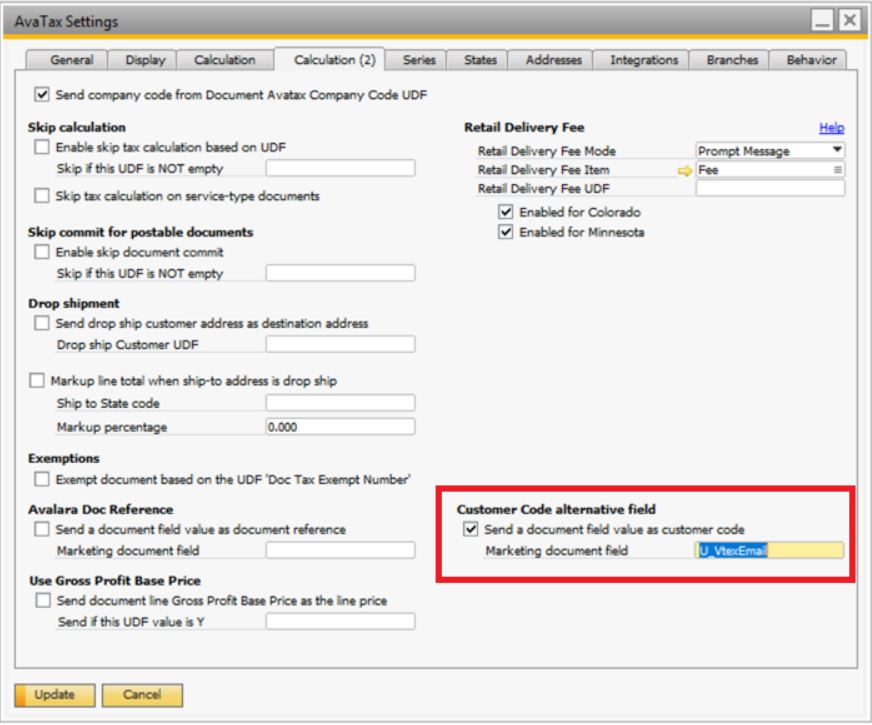The image size is (872, 725).
Task: Open the Retail Delivery Fee Mode dropdown
Action: (770, 151)
